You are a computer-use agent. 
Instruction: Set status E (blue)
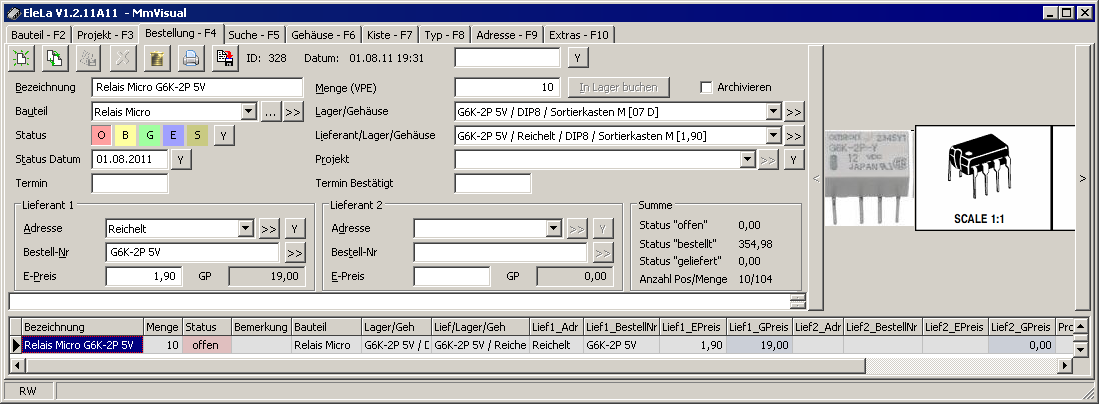click(173, 135)
